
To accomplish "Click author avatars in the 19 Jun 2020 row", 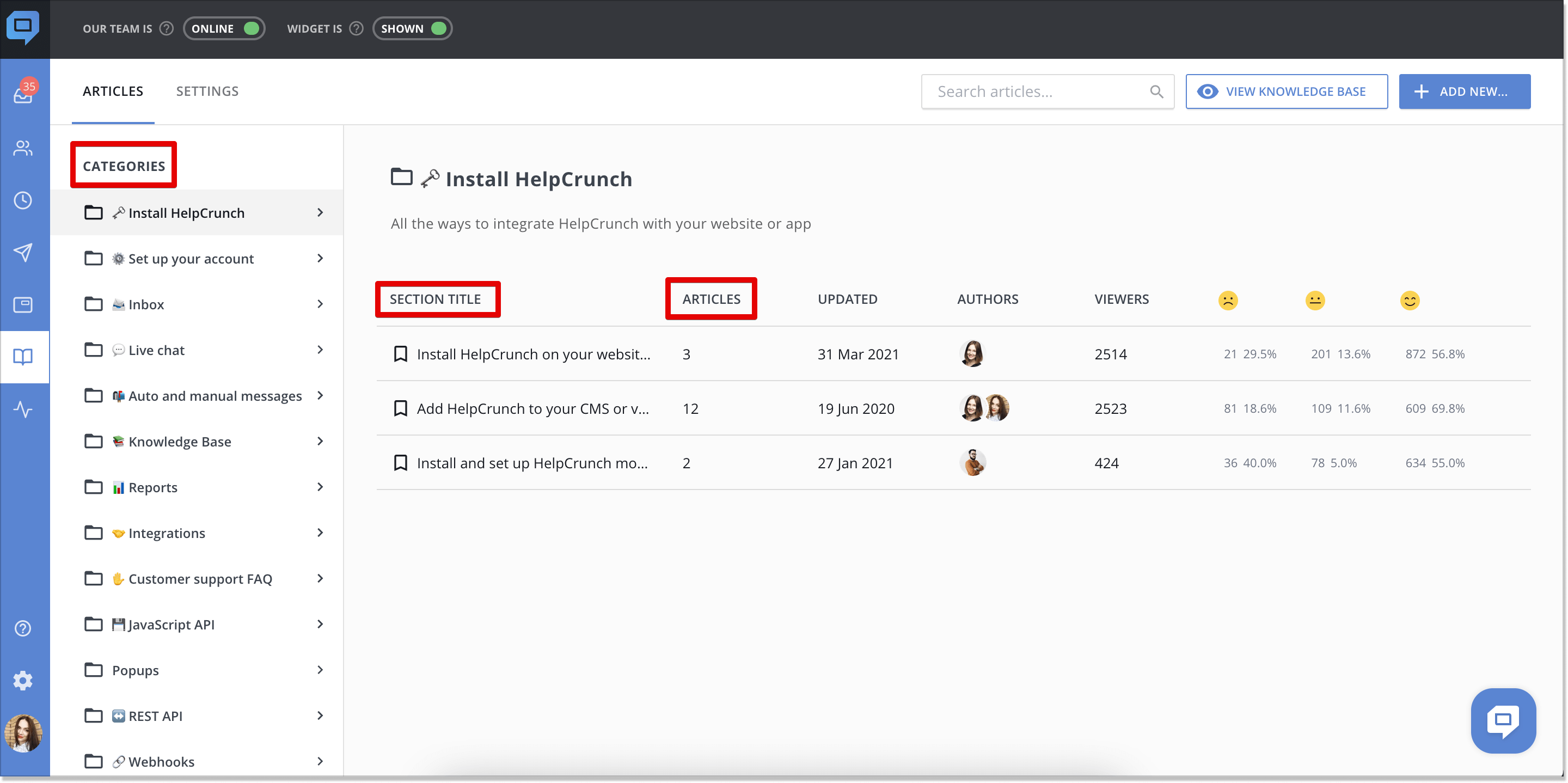I will point(984,408).
